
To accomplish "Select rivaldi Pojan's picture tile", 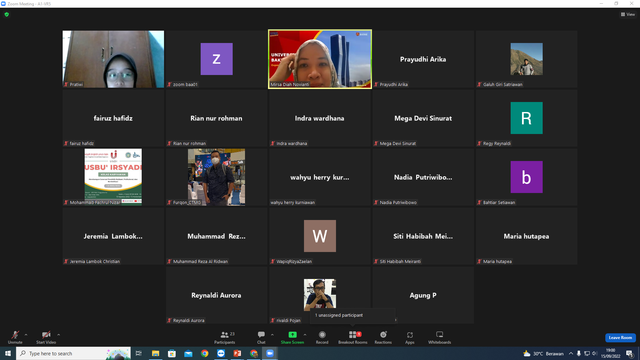I will click(320, 295).
